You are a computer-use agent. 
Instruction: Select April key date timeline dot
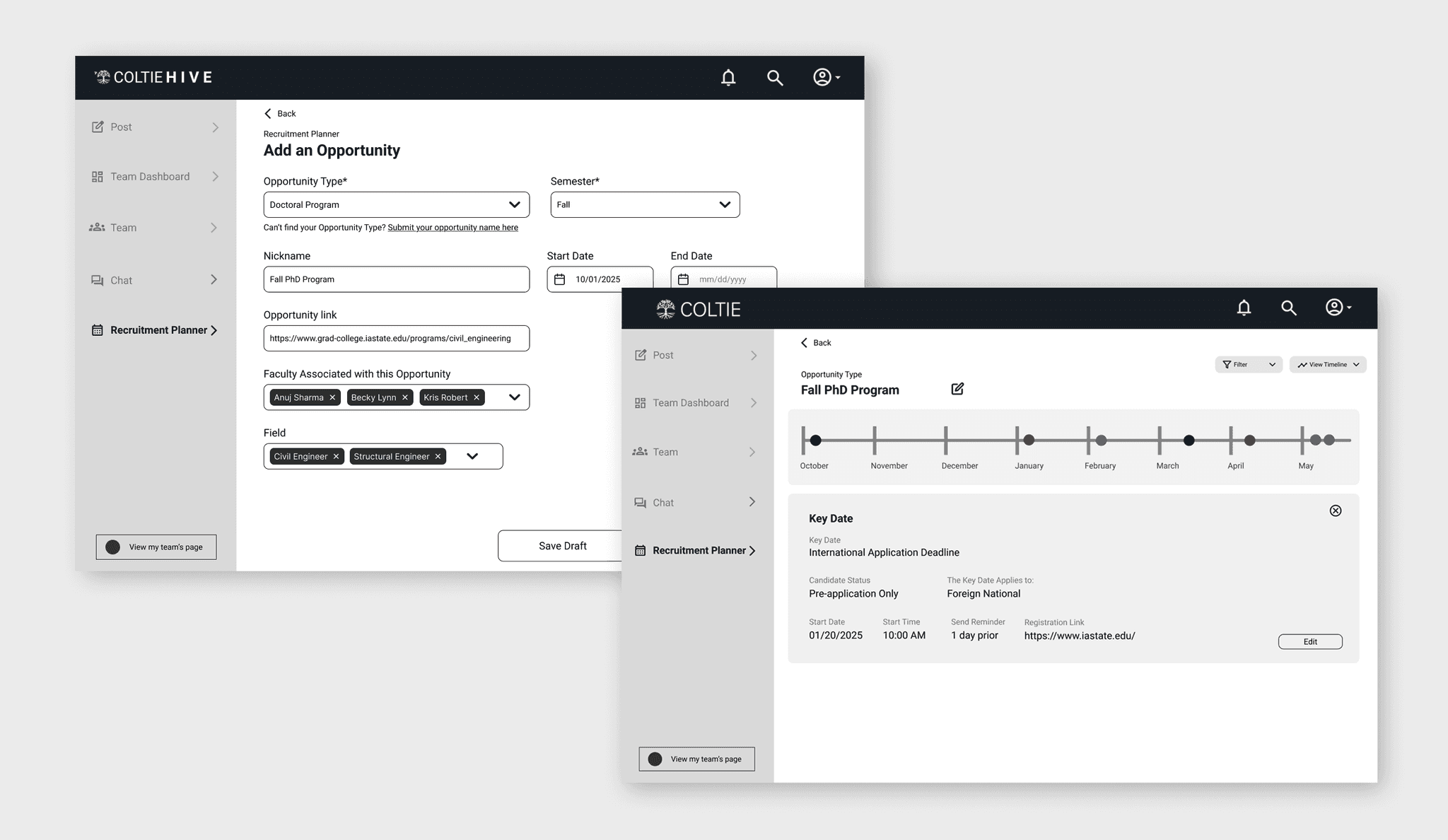click(x=1250, y=441)
